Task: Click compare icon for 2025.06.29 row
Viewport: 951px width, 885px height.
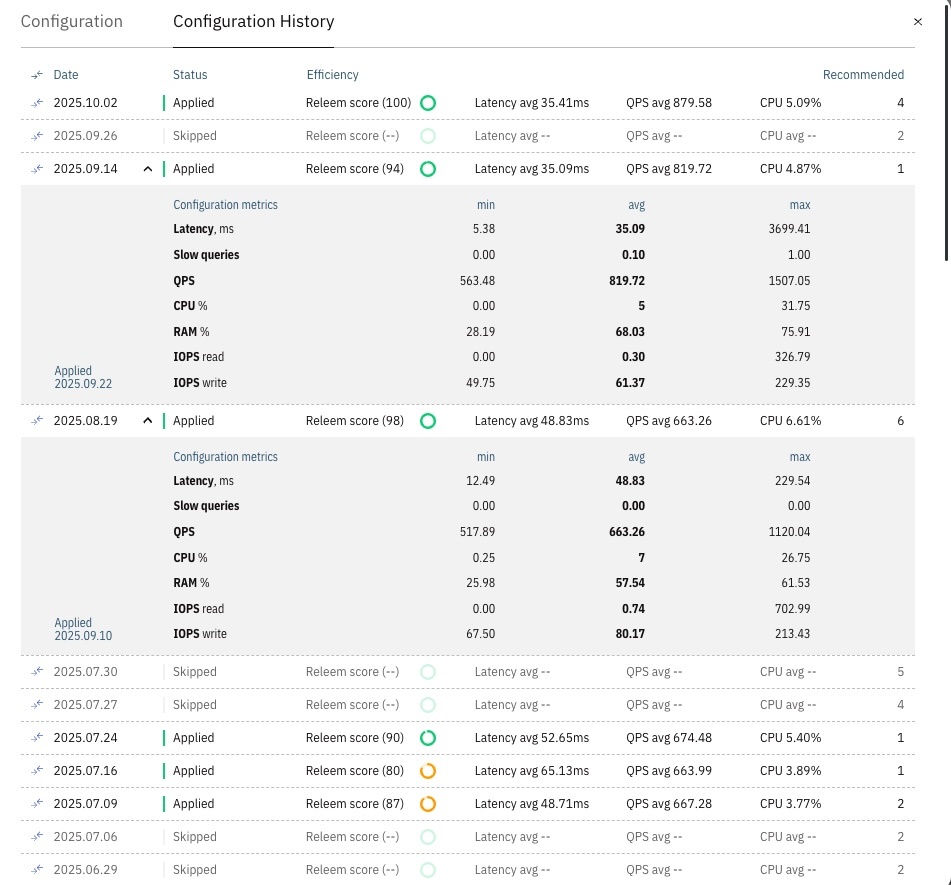Action: pyautogui.click(x=37, y=869)
